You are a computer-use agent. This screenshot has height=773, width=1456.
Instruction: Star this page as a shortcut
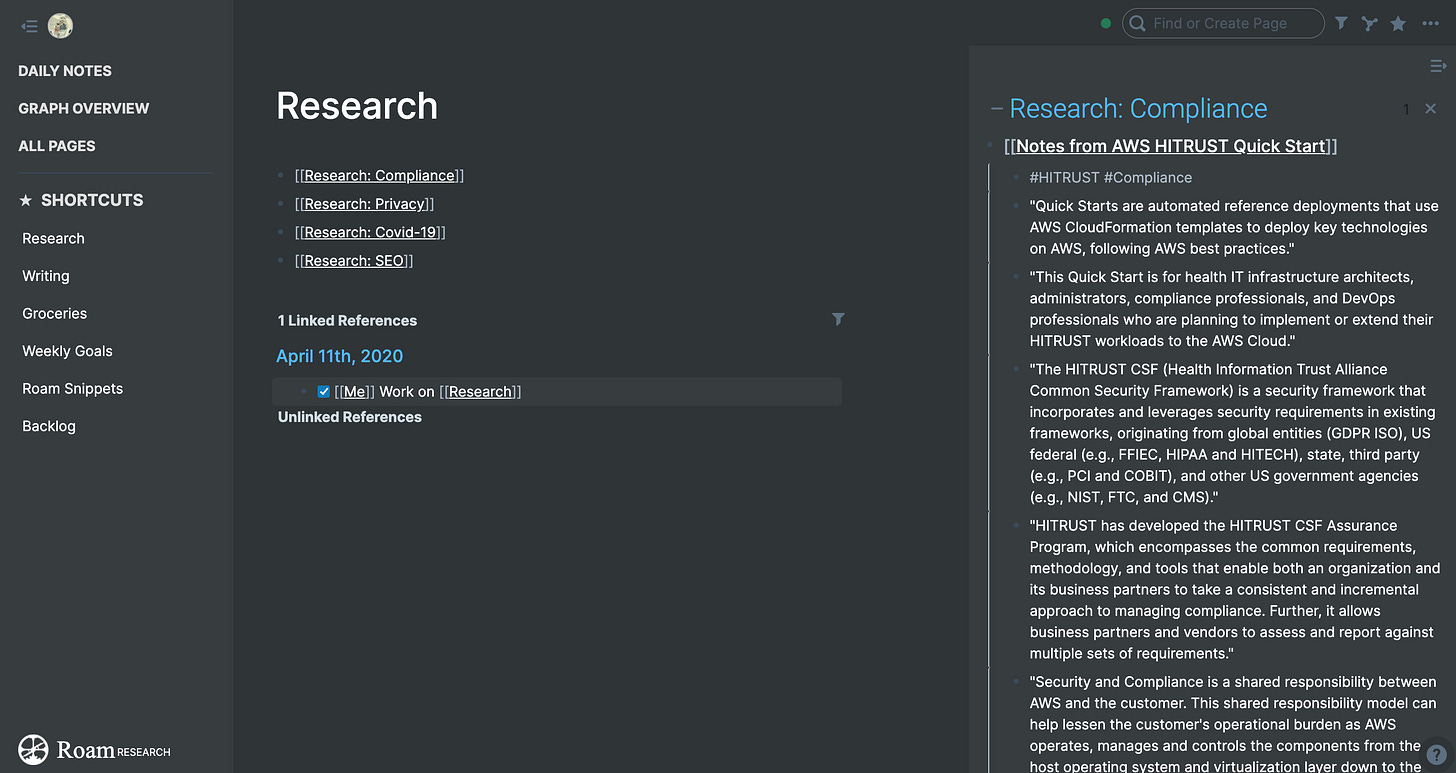coord(1398,23)
